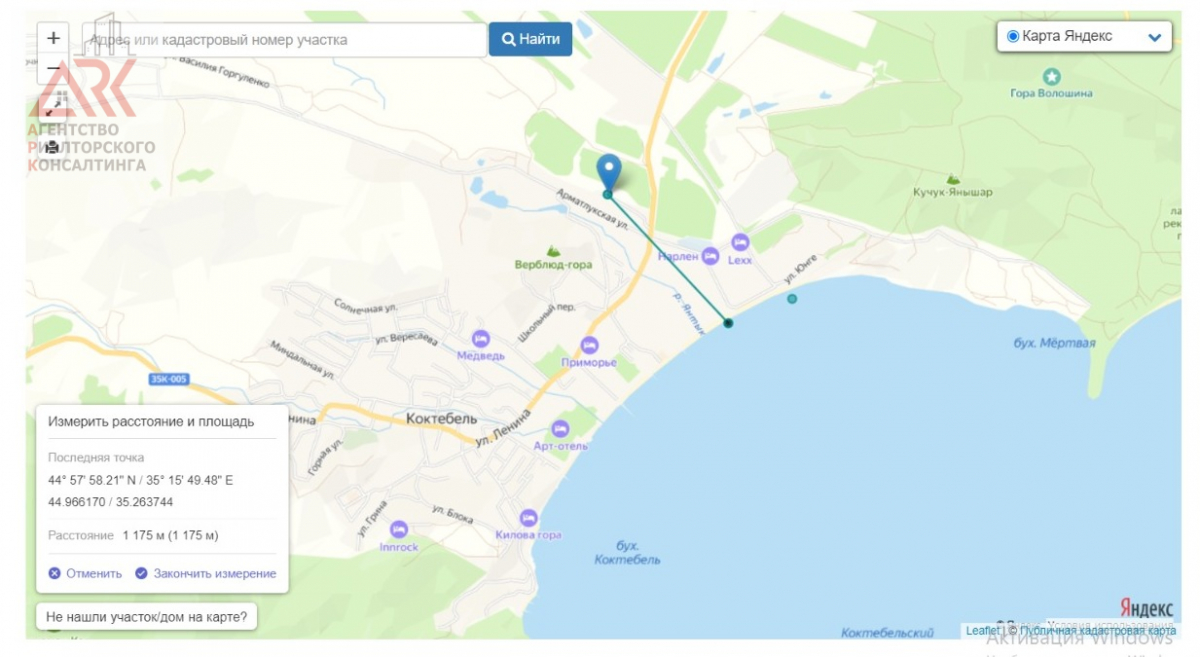
Task: Select the Лехх hotel icon
Action: (740, 242)
